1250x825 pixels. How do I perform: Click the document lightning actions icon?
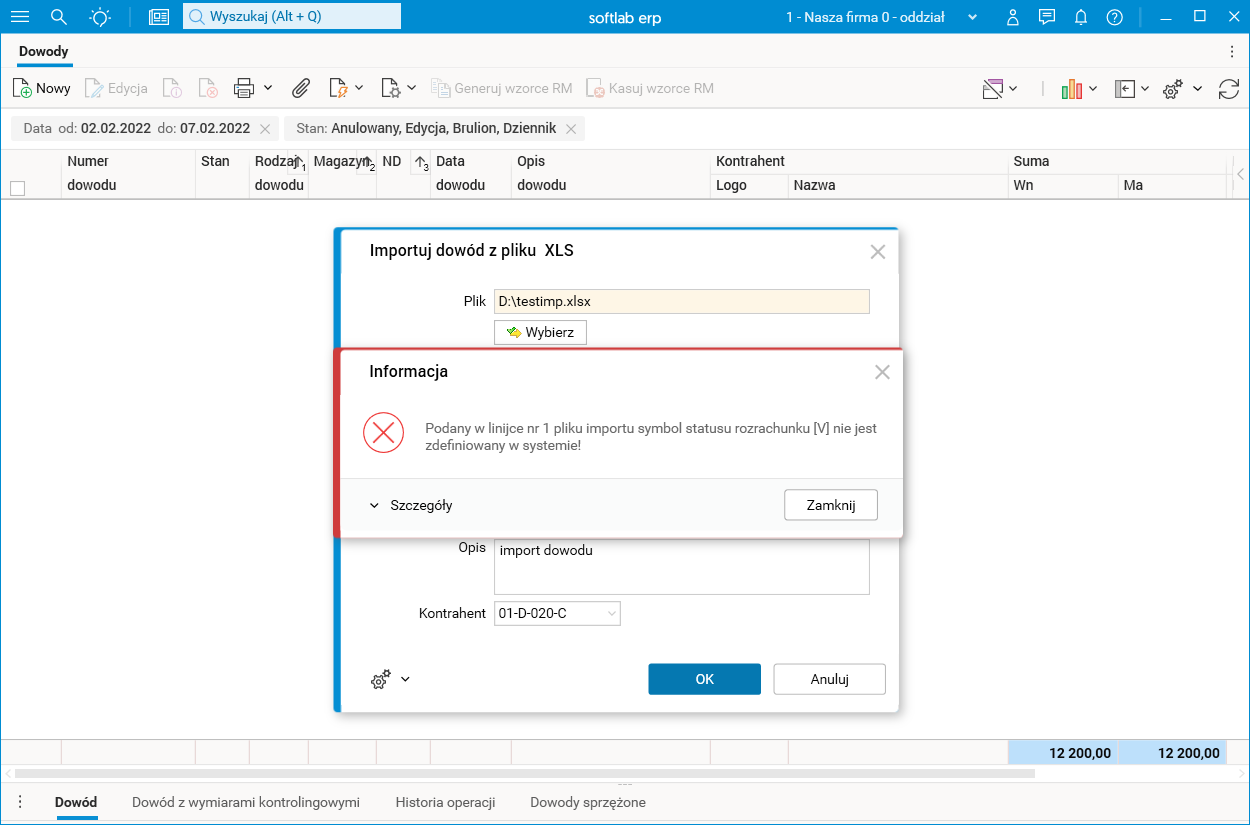pyautogui.click(x=338, y=88)
